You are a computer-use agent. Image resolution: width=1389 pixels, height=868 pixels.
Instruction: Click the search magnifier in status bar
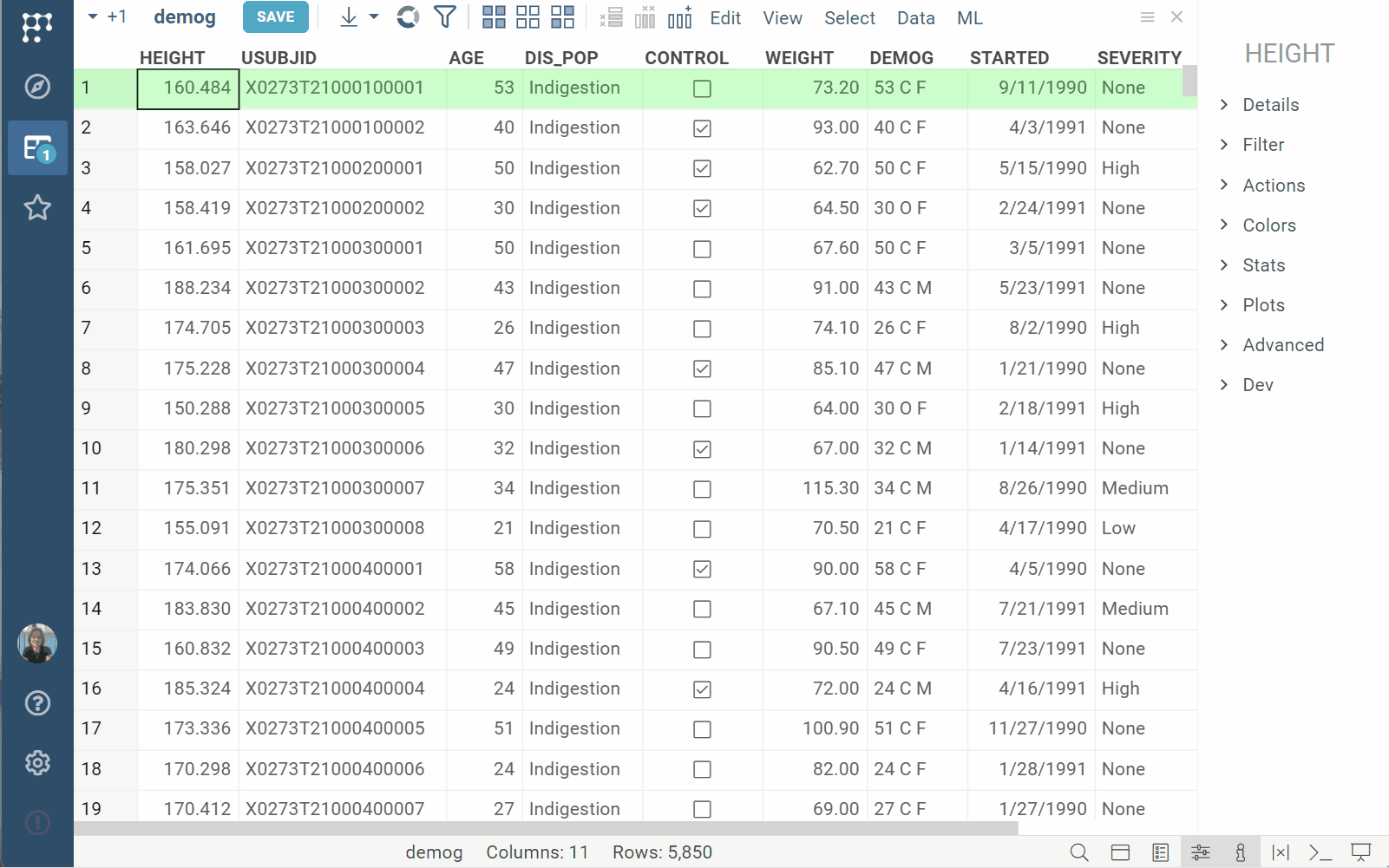[1079, 852]
